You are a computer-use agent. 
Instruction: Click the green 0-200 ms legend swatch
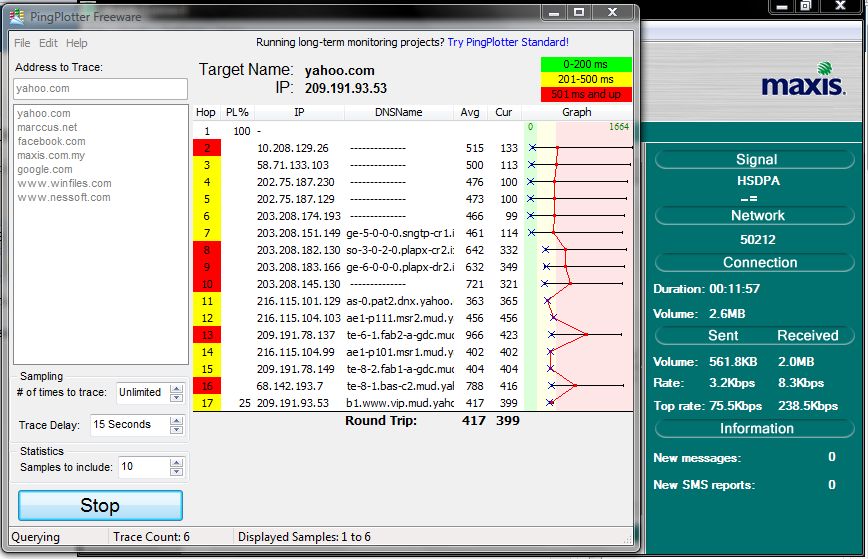[586, 64]
